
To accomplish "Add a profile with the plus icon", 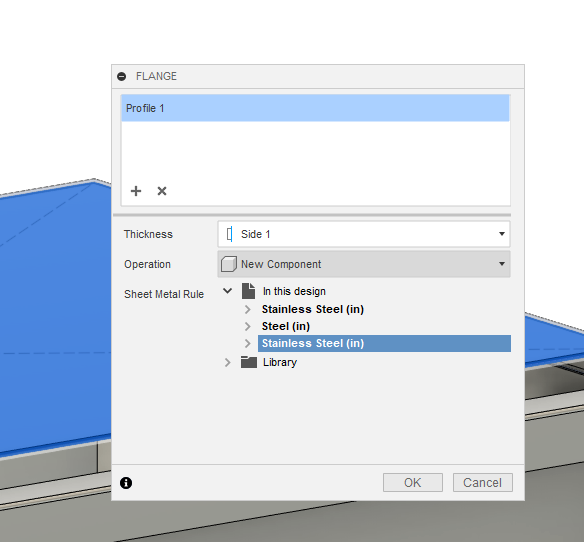I will 136,191.
